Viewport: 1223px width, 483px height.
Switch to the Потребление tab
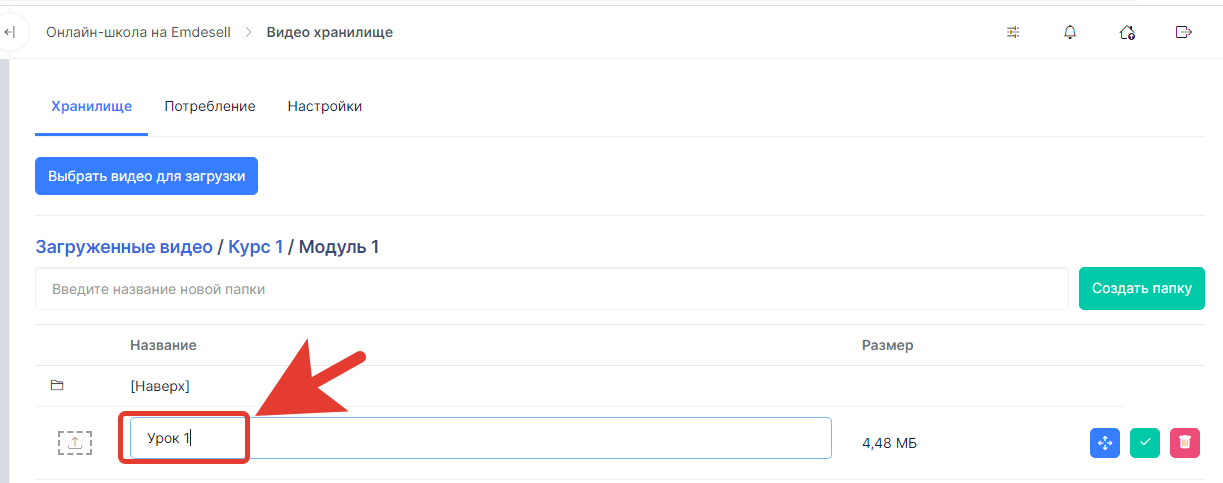tap(210, 106)
